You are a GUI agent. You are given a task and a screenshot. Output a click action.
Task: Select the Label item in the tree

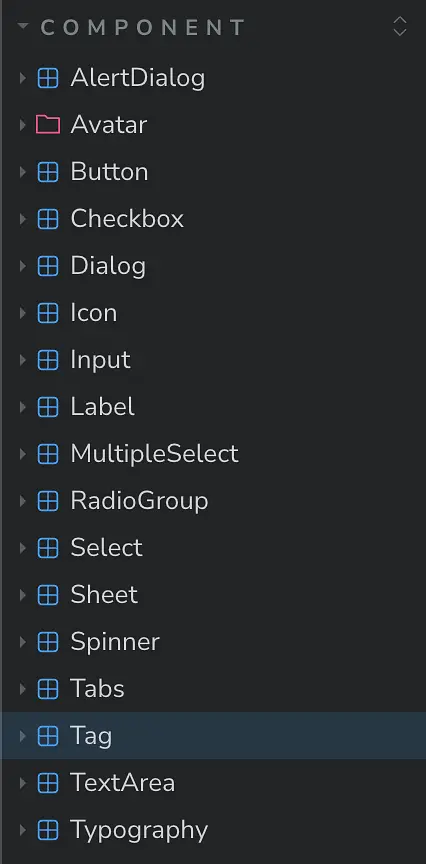tap(102, 407)
